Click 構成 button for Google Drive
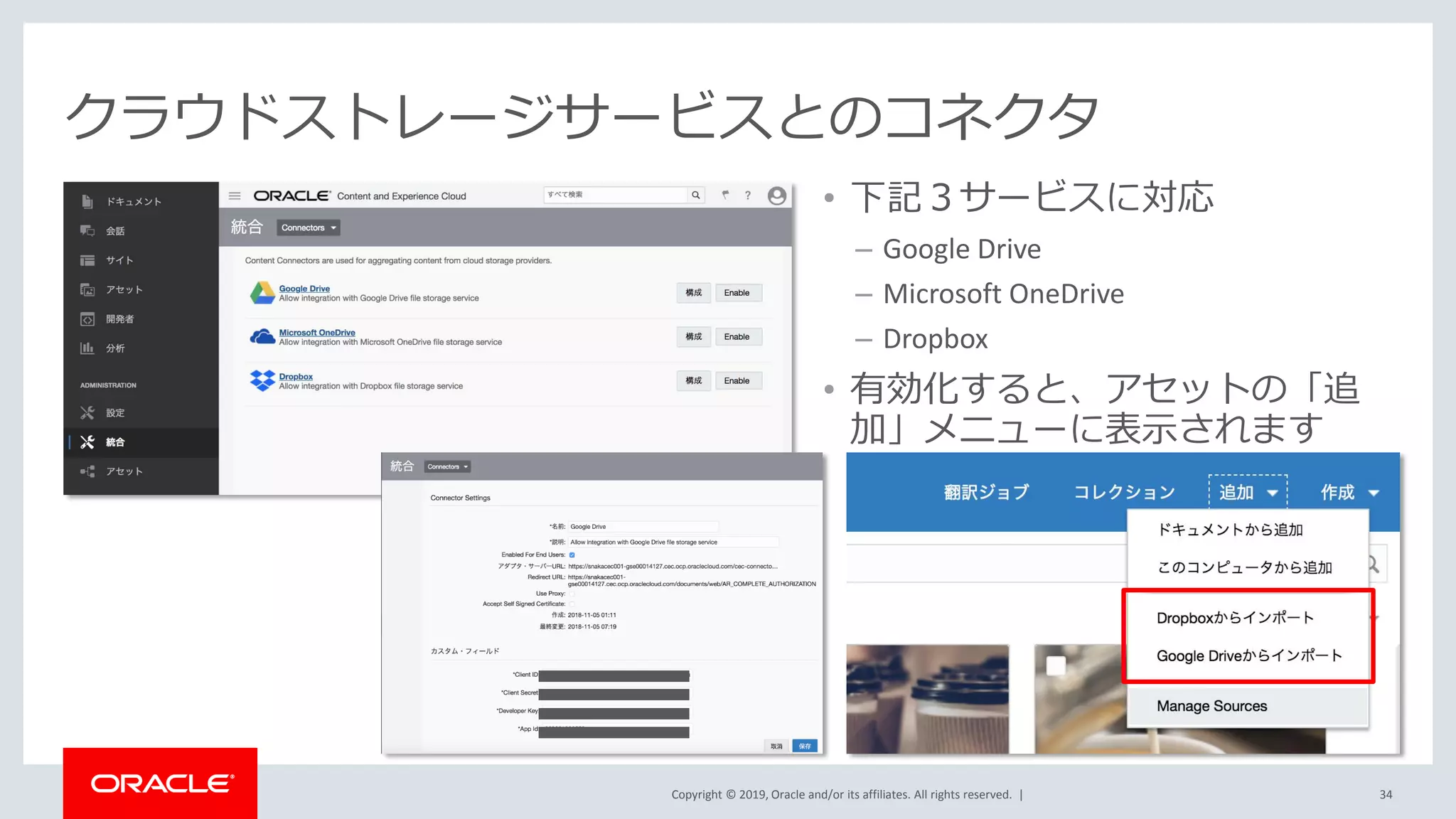Viewport: 1456px width, 819px height. tap(694, 293)
